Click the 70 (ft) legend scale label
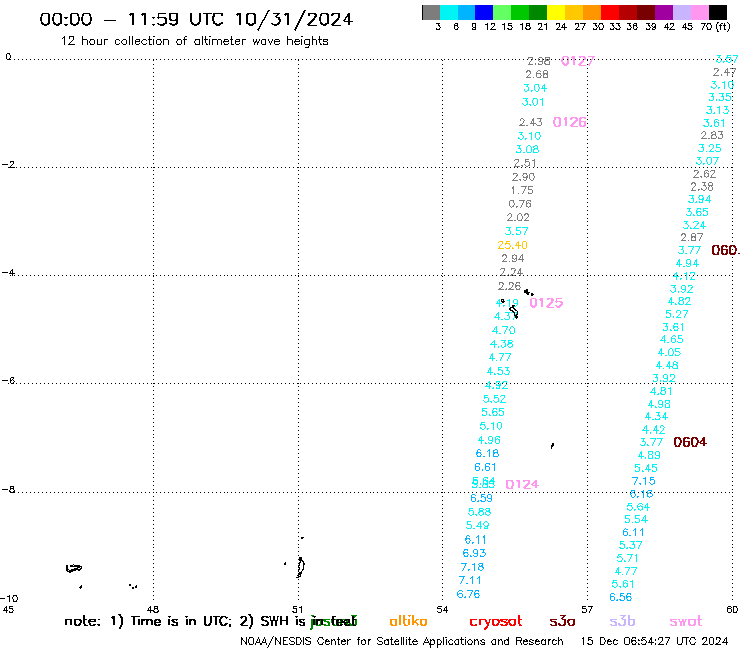The width and height of the screenshot is (740, 650). pos(715,26)
